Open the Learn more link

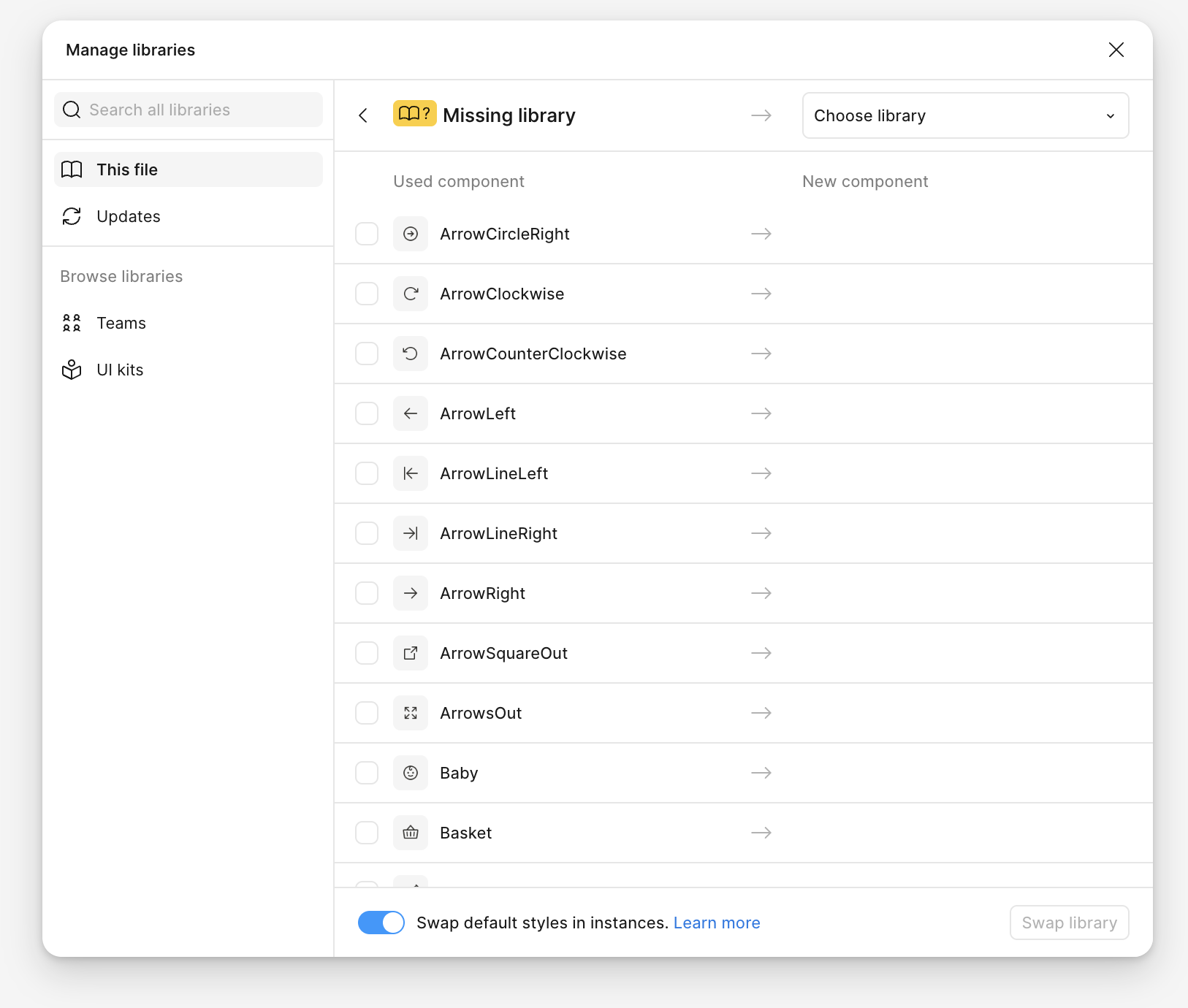click(716, 923)
